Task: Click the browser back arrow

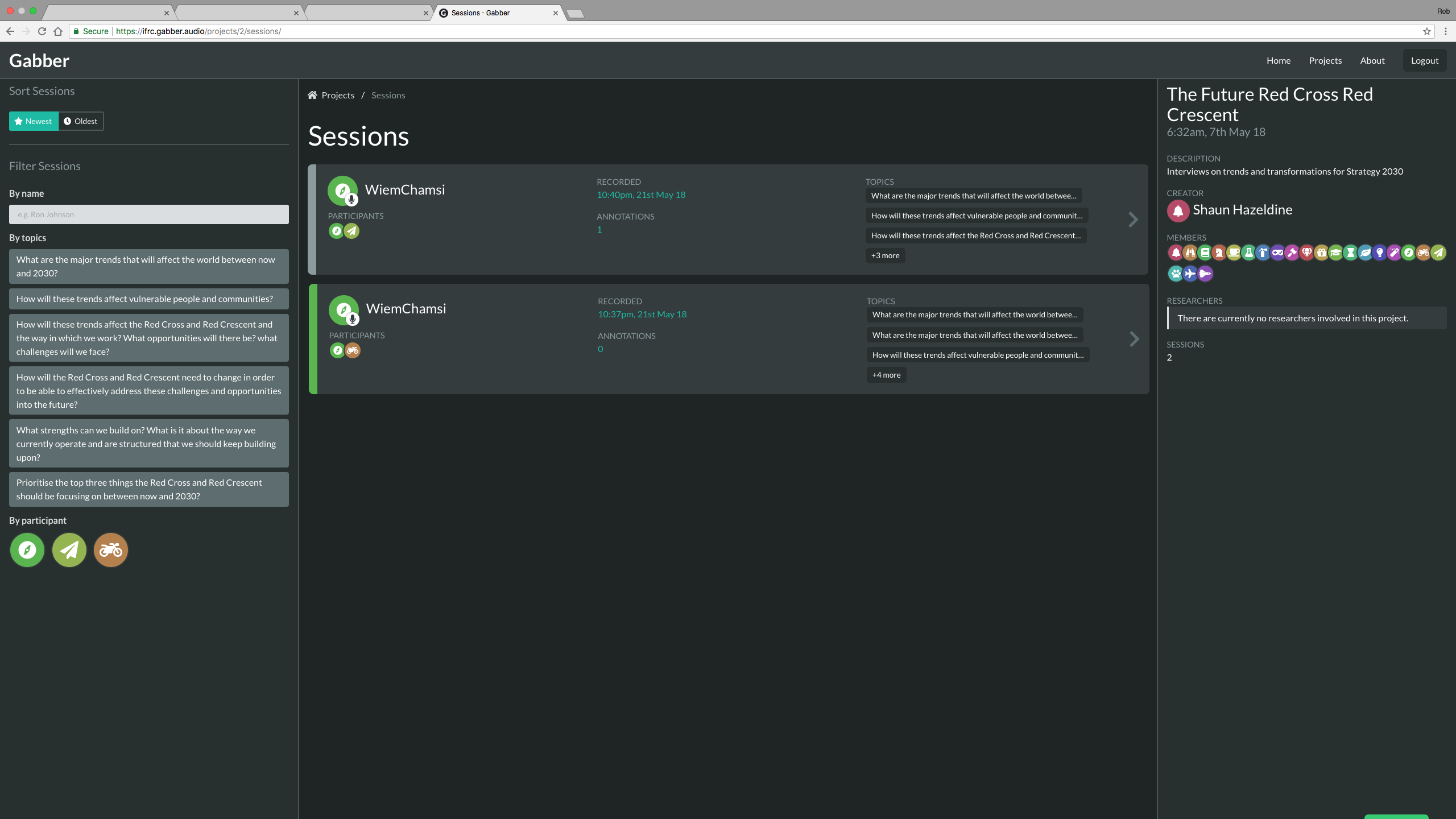Action: (10, 31)
